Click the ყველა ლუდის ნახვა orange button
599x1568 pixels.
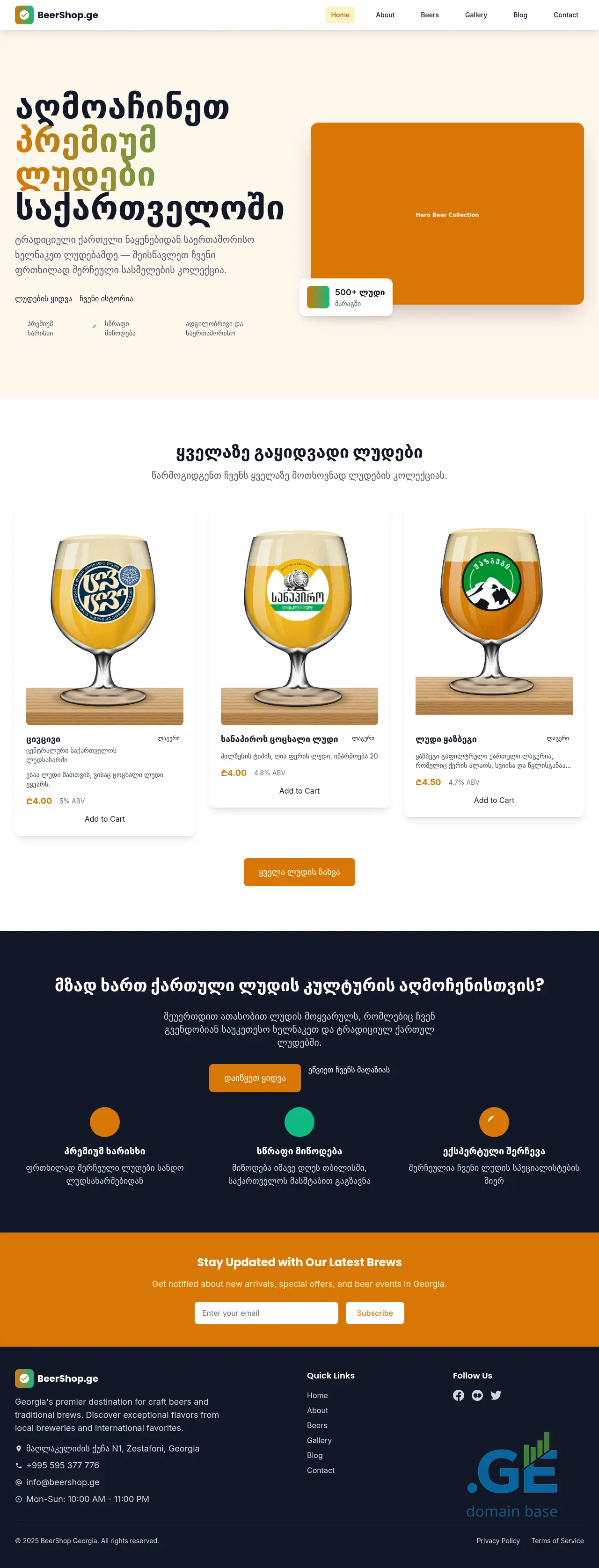coord(299,872)
